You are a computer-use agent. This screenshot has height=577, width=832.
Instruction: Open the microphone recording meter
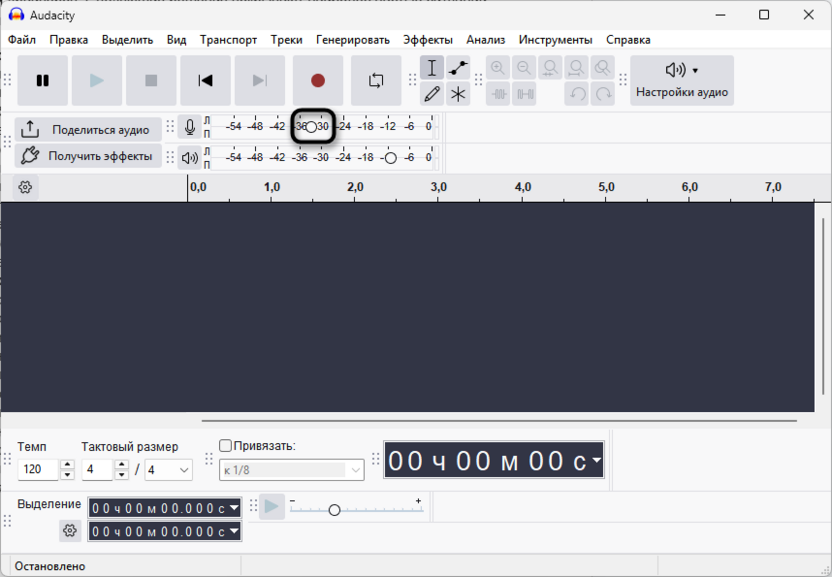point(190,127)
